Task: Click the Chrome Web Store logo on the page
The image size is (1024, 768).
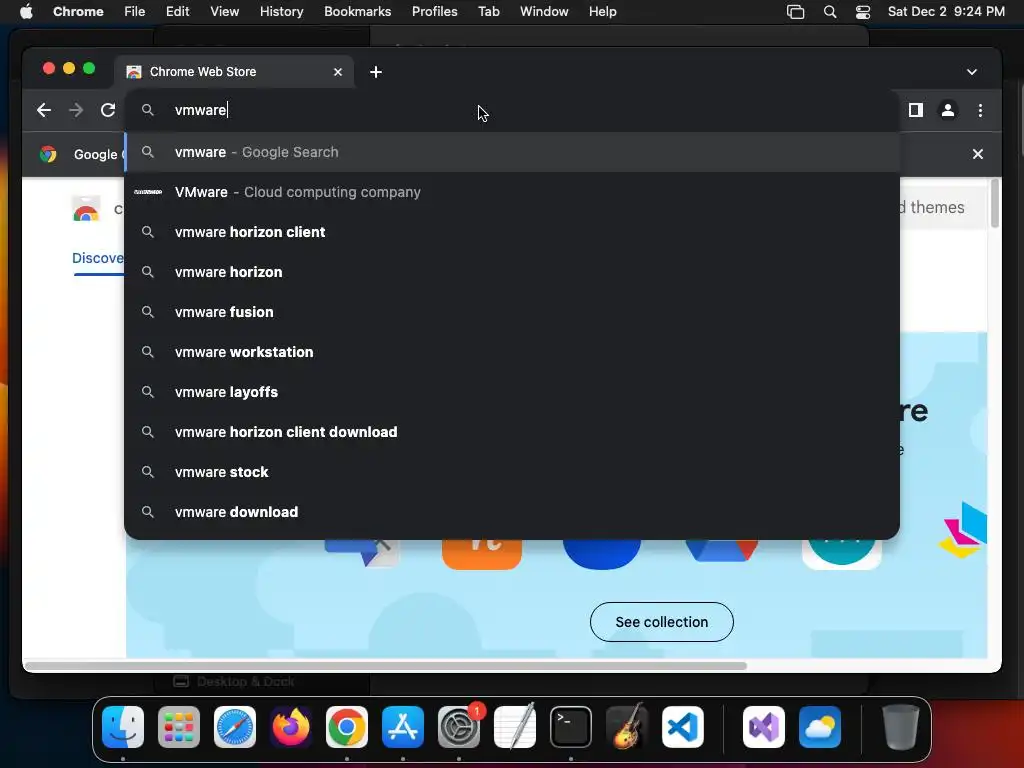Action: (86, 209)
